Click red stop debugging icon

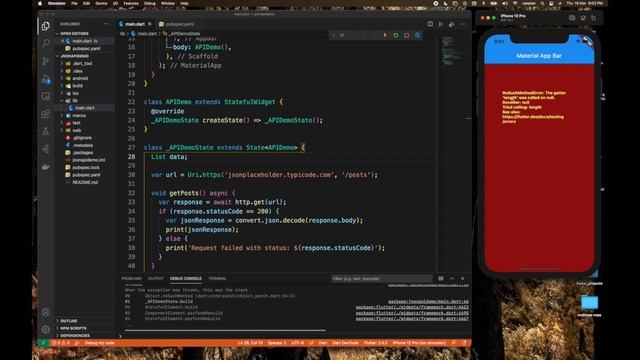pyautogui.click(x=407, y=36)
